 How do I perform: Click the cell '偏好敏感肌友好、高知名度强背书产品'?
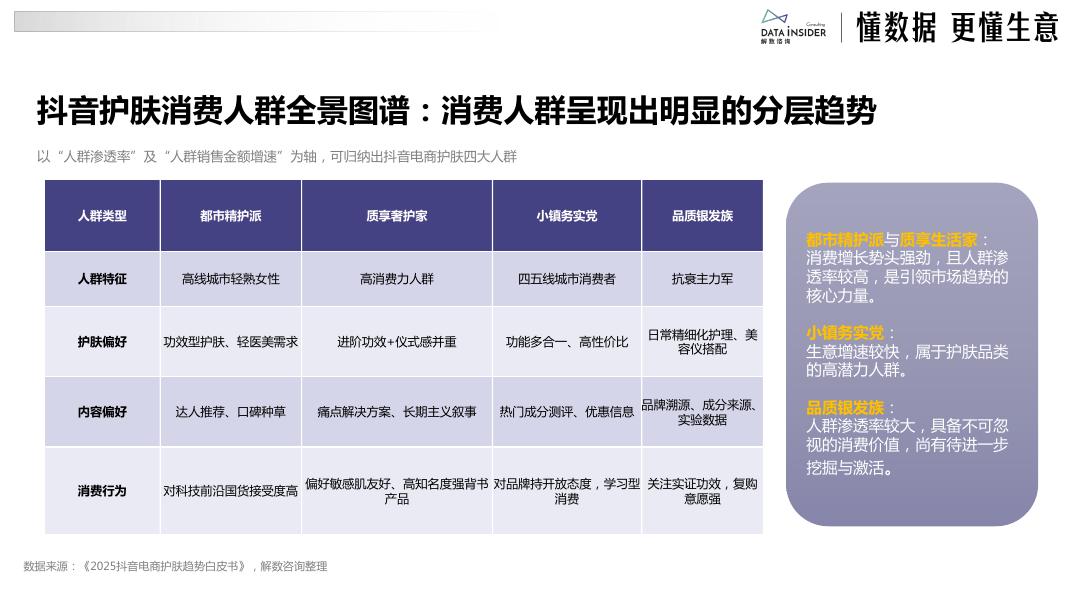pos(397,490)
